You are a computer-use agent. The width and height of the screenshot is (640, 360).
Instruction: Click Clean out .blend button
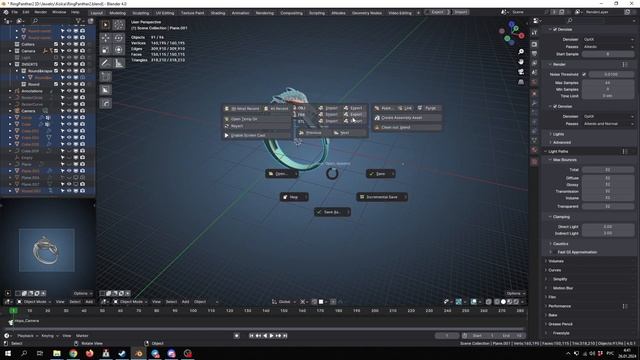point(407,127)
